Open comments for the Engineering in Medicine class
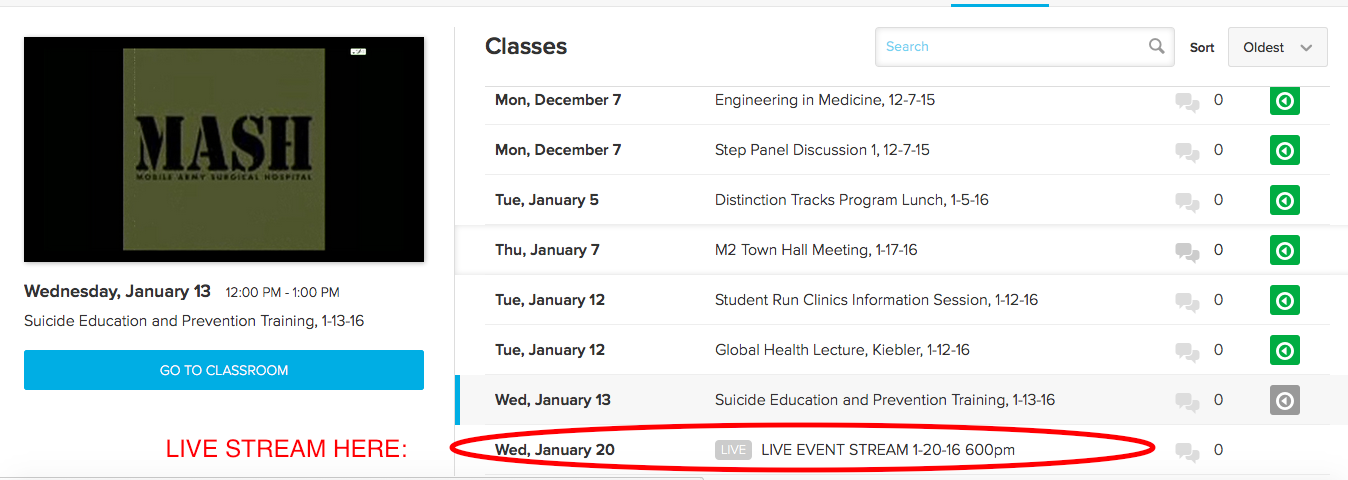 [1188, 101]
